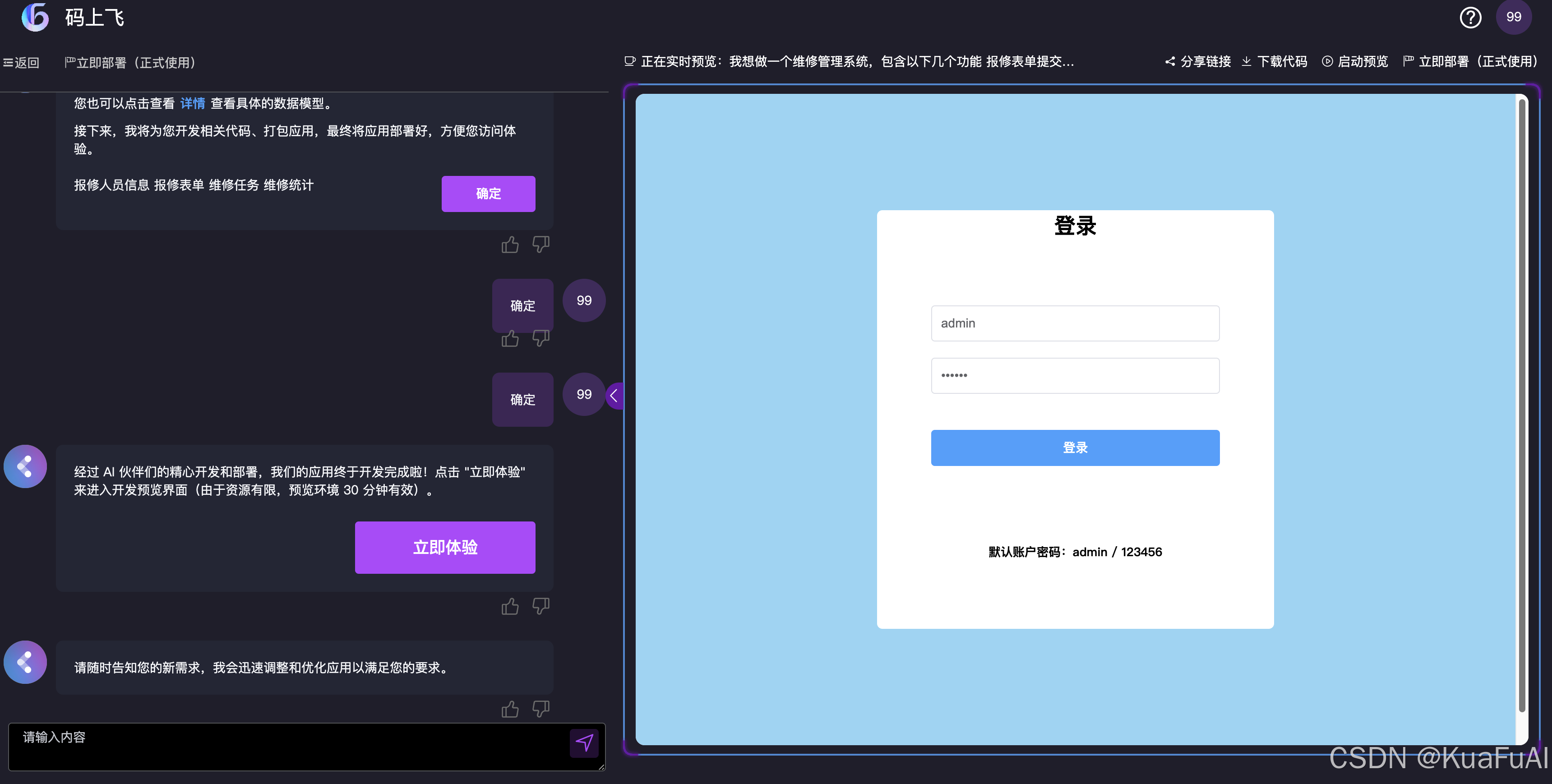Thumbs up the data model message
This screenshot has height=784, width=1552.
pyautogui.click(x=510, y=244)
